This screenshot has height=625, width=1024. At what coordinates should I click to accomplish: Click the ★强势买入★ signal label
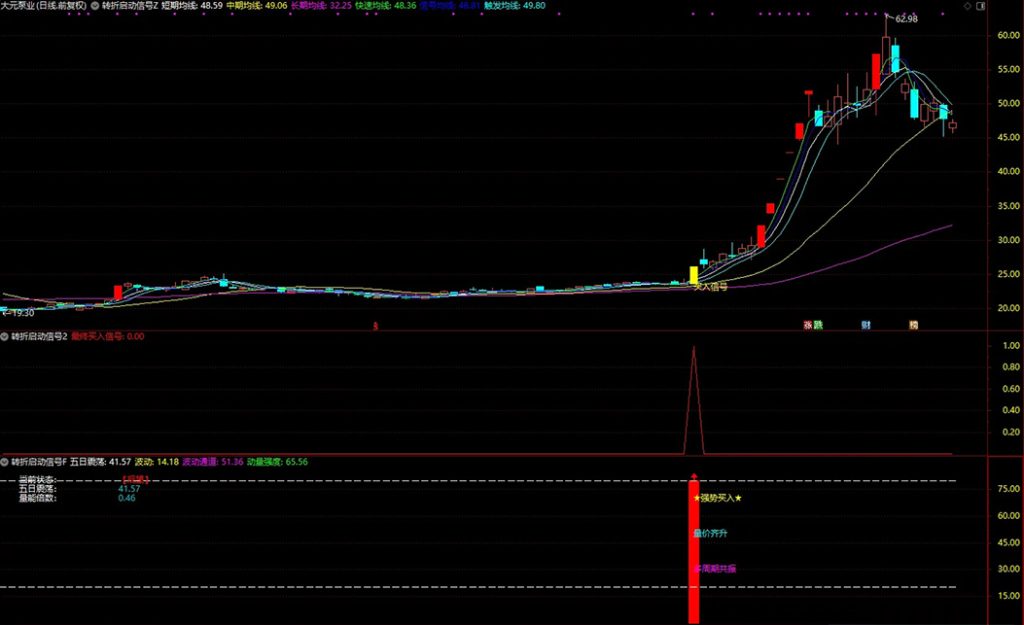718,498
